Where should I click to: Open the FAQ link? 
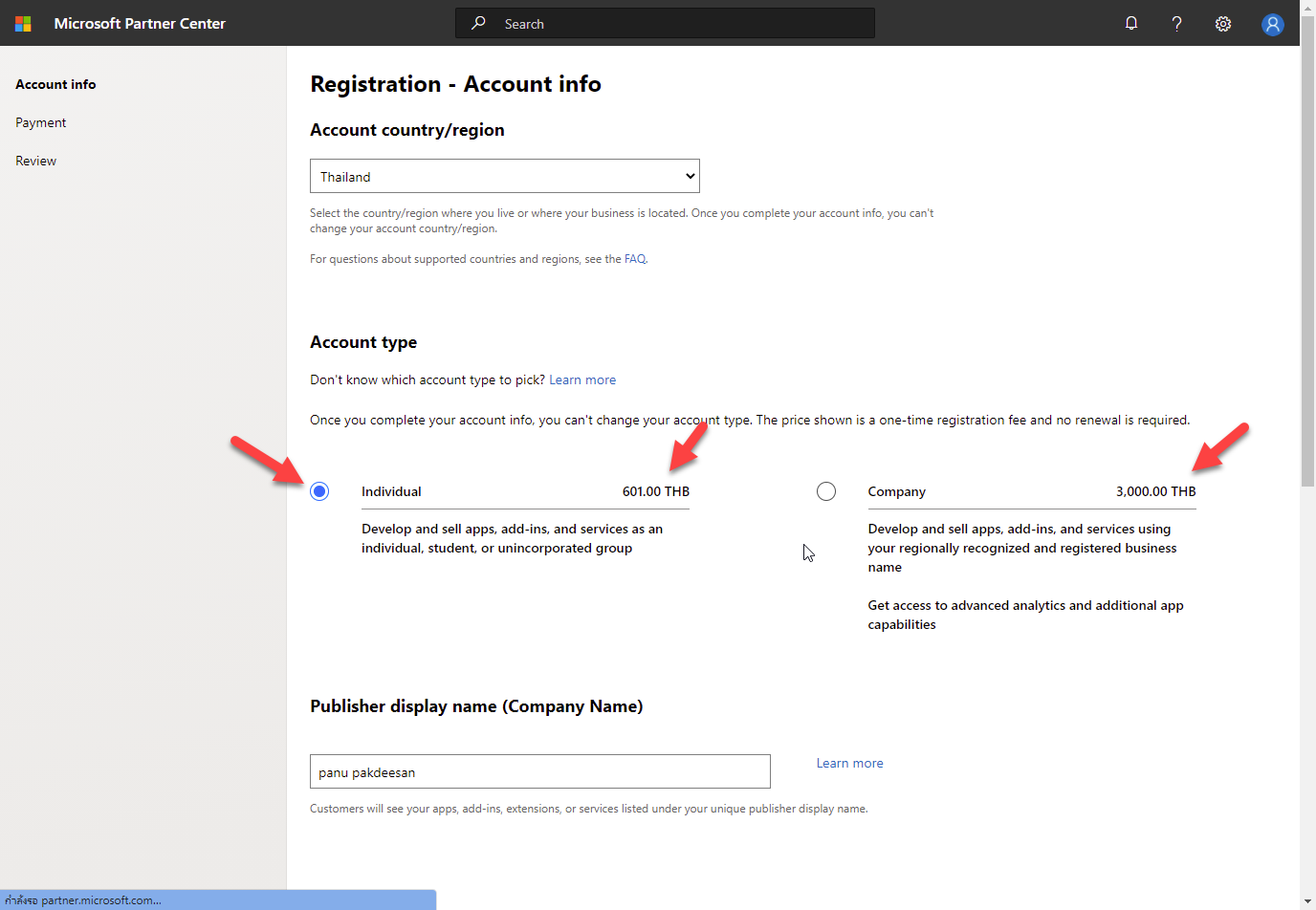pyautogui.click(x=635, y=259)
